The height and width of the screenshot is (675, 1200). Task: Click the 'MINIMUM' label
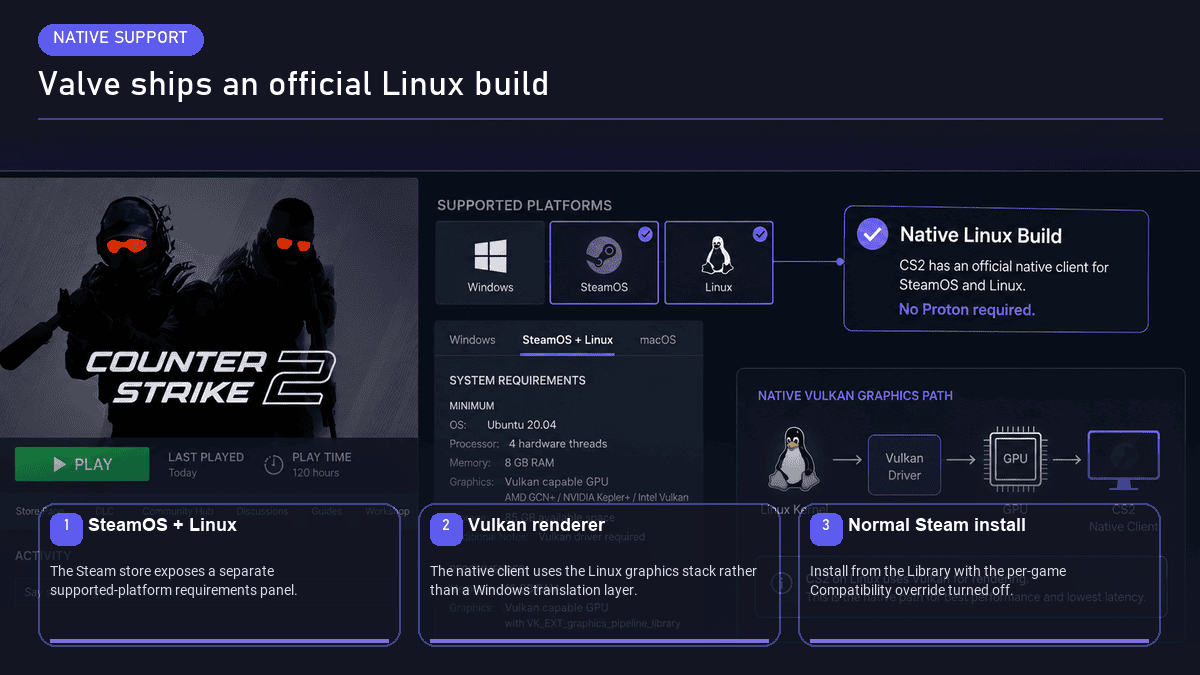[472, 407]
